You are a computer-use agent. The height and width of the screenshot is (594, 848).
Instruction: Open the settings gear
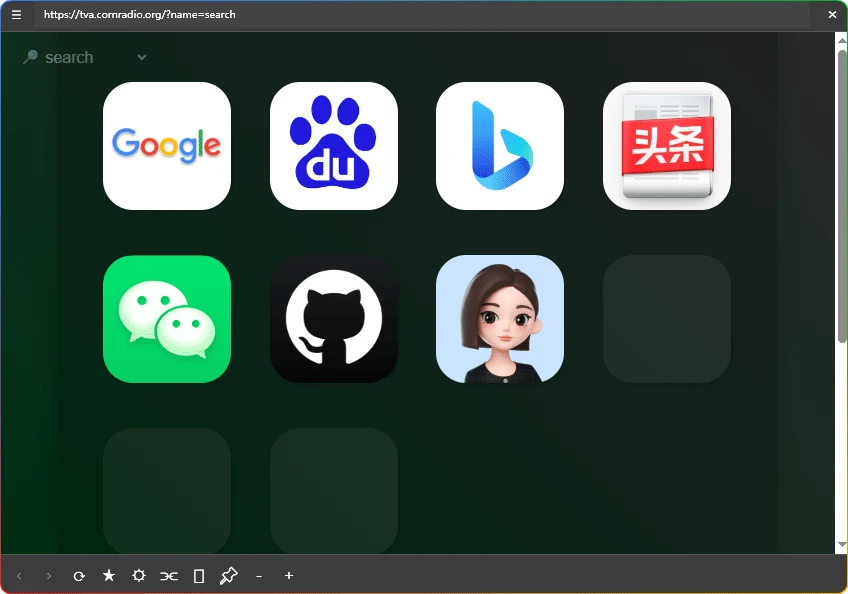pyautogui.click(x=139, y=575)
